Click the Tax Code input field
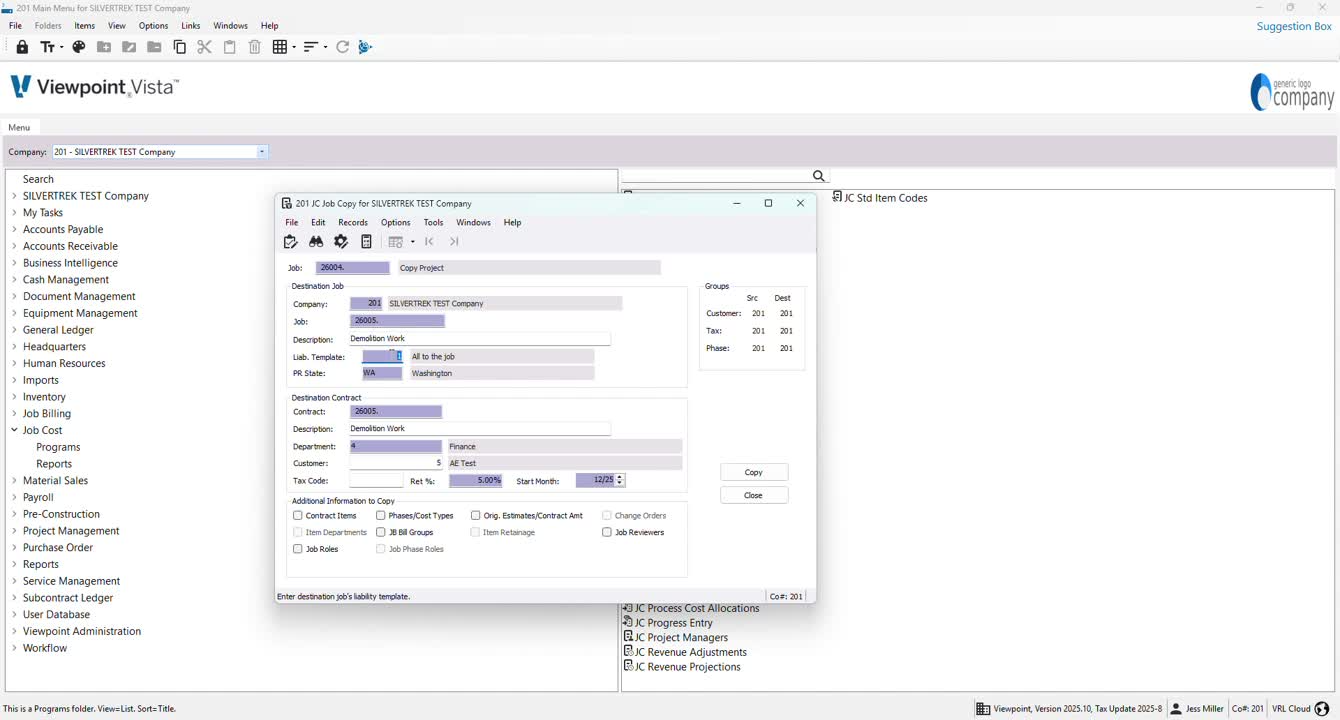 click(x=376, y=481)
